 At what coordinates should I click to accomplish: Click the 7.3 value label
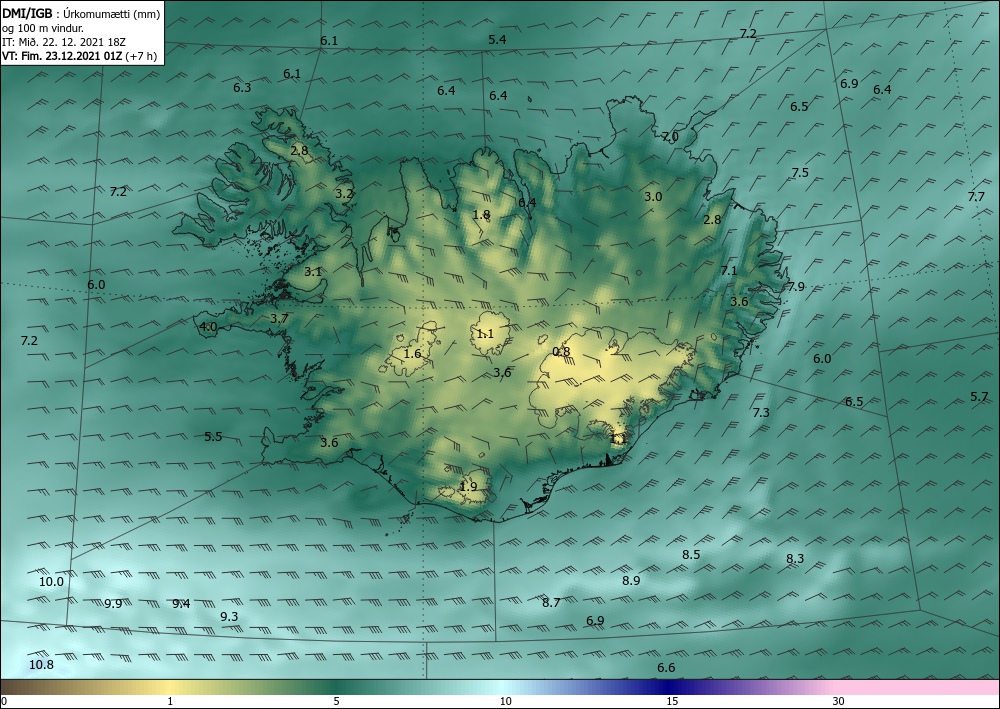761,413
